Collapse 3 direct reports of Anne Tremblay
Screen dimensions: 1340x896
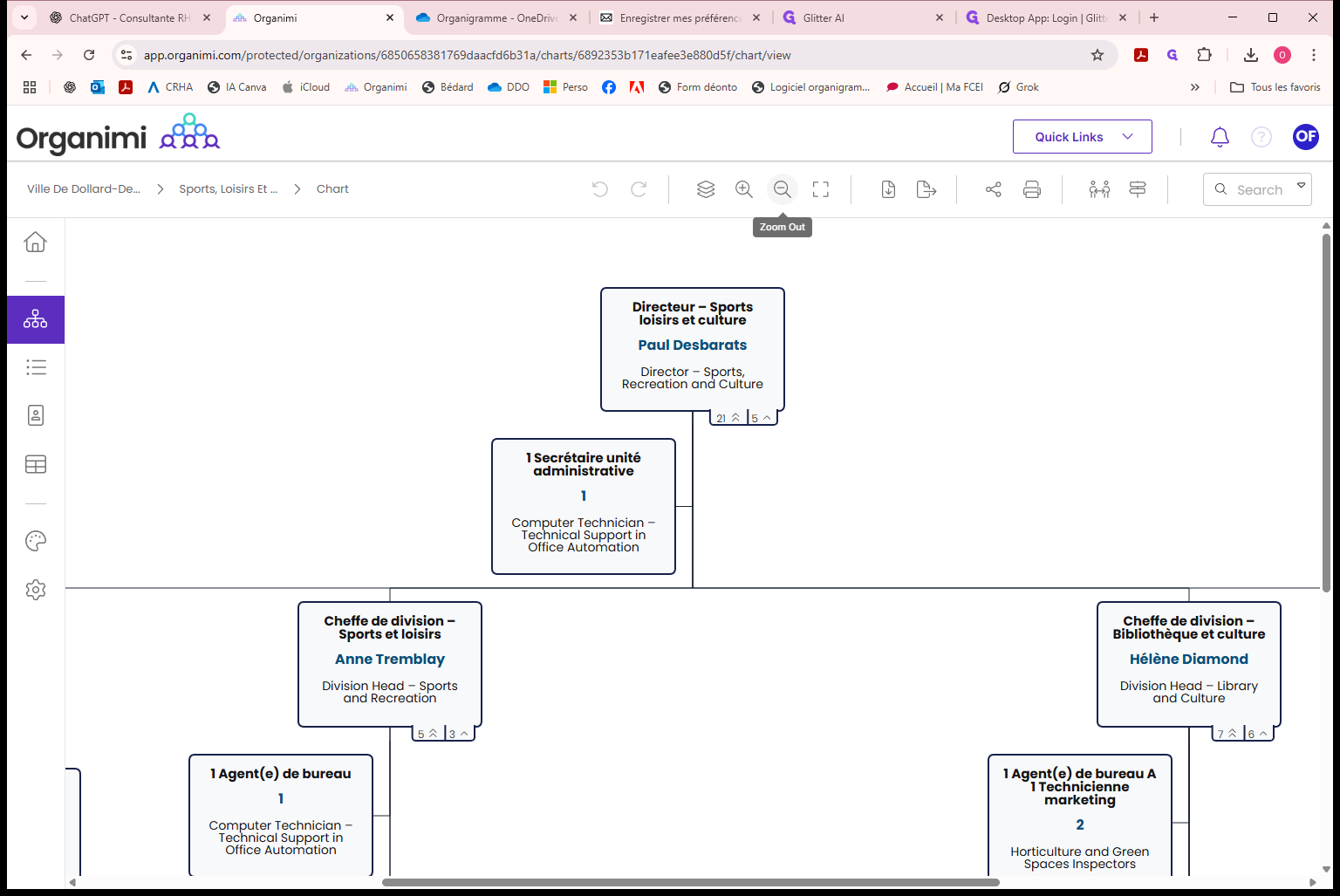(x=459, y=734)
